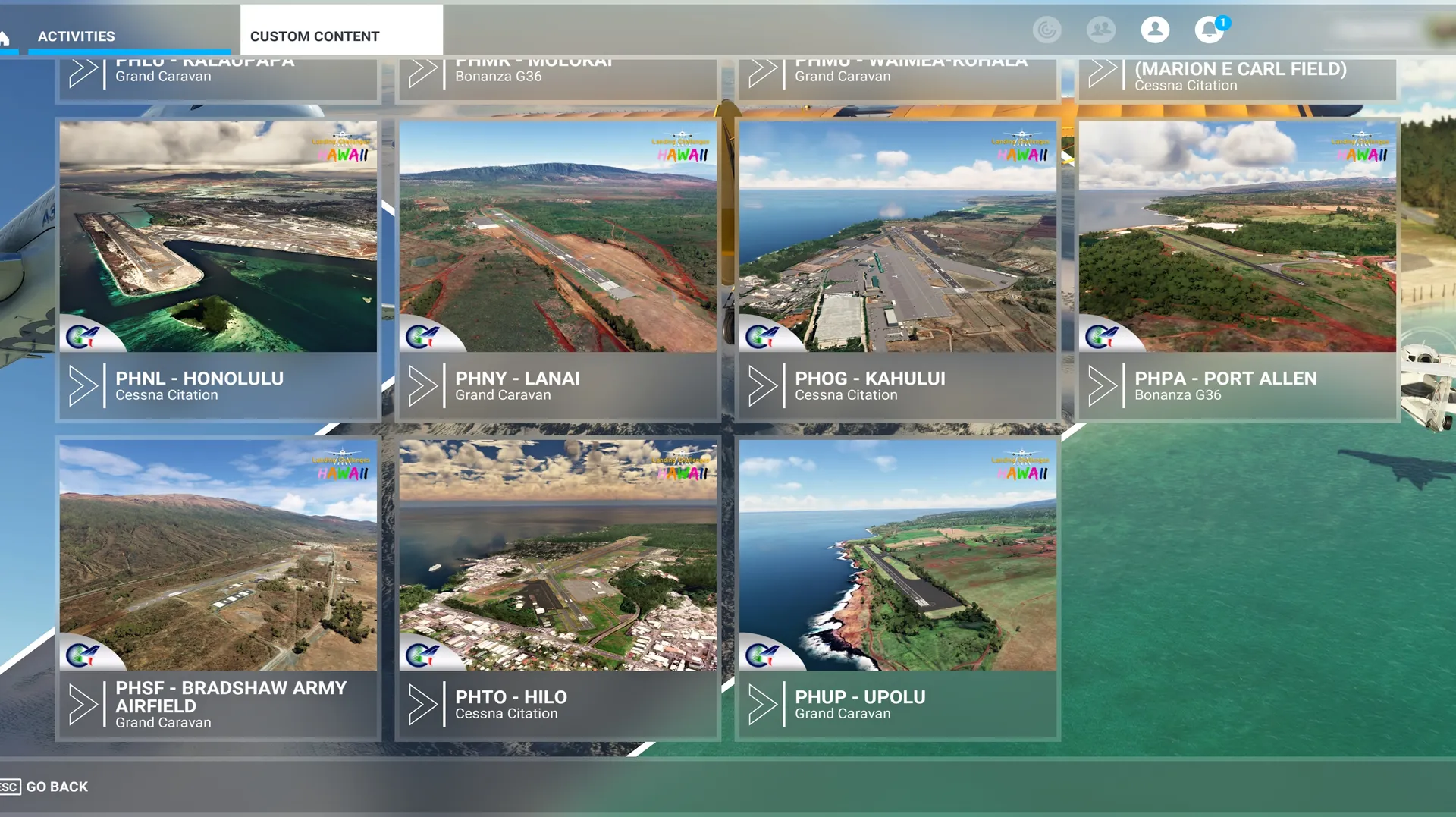Image resolution: width=1456 pixels, height=817 pixels.
Task: Click the play arrow on Kalaupapa Grand Caravan card
Action: (83, 73)
